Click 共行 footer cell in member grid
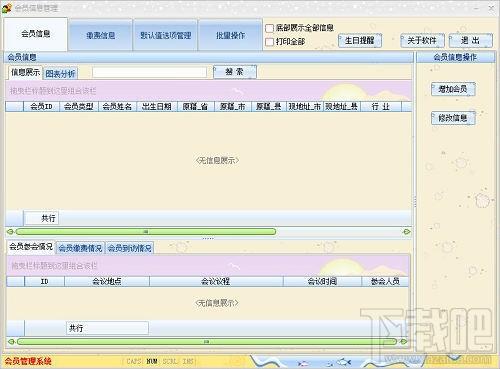 coord(41,218)
